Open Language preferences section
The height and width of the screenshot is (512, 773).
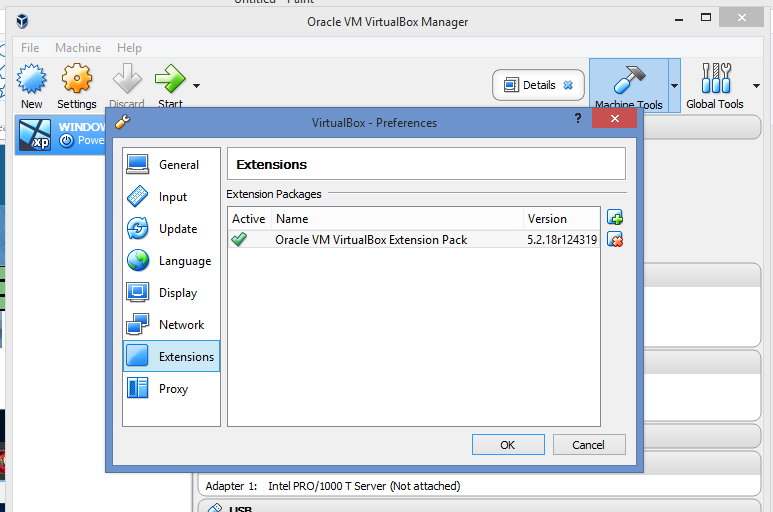(x=171, y=261)
